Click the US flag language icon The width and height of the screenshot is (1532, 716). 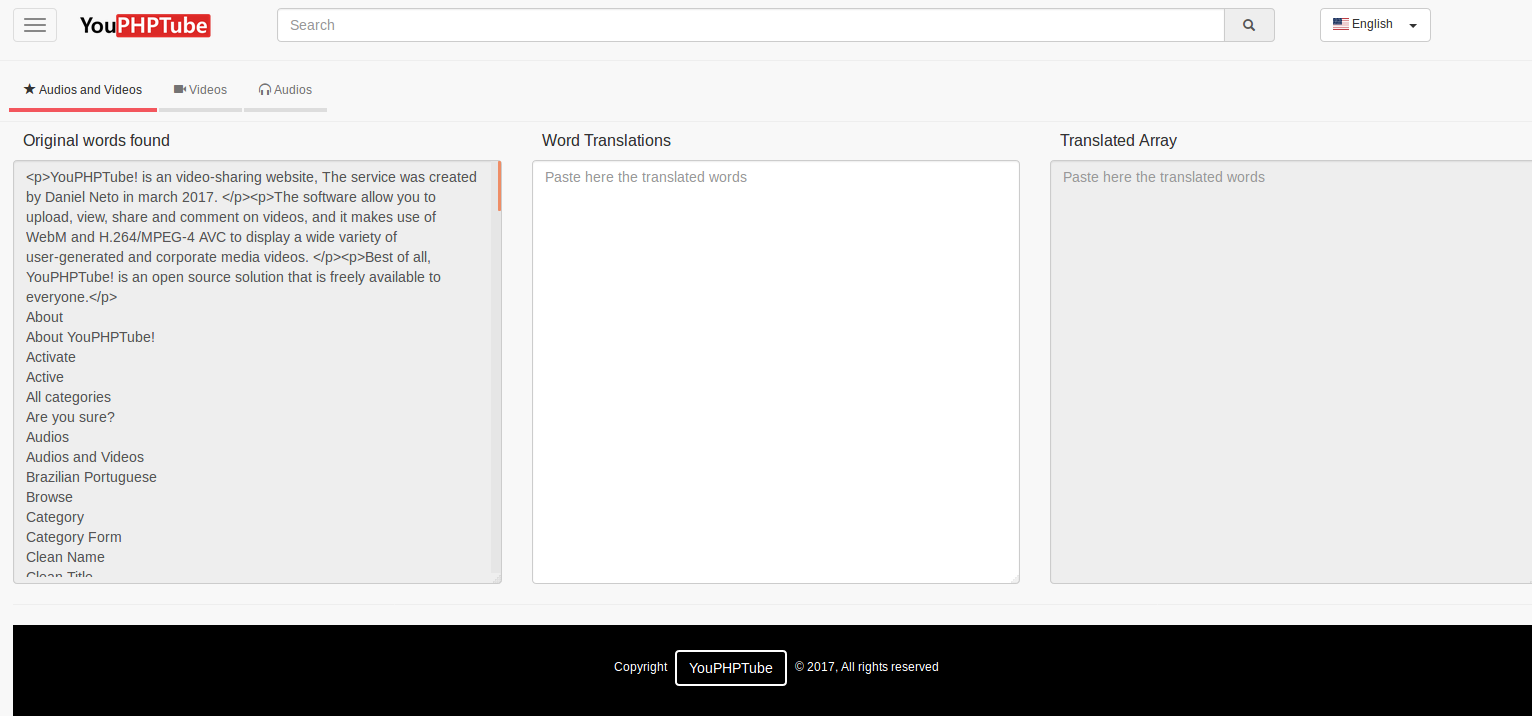tap(1341, 24)
